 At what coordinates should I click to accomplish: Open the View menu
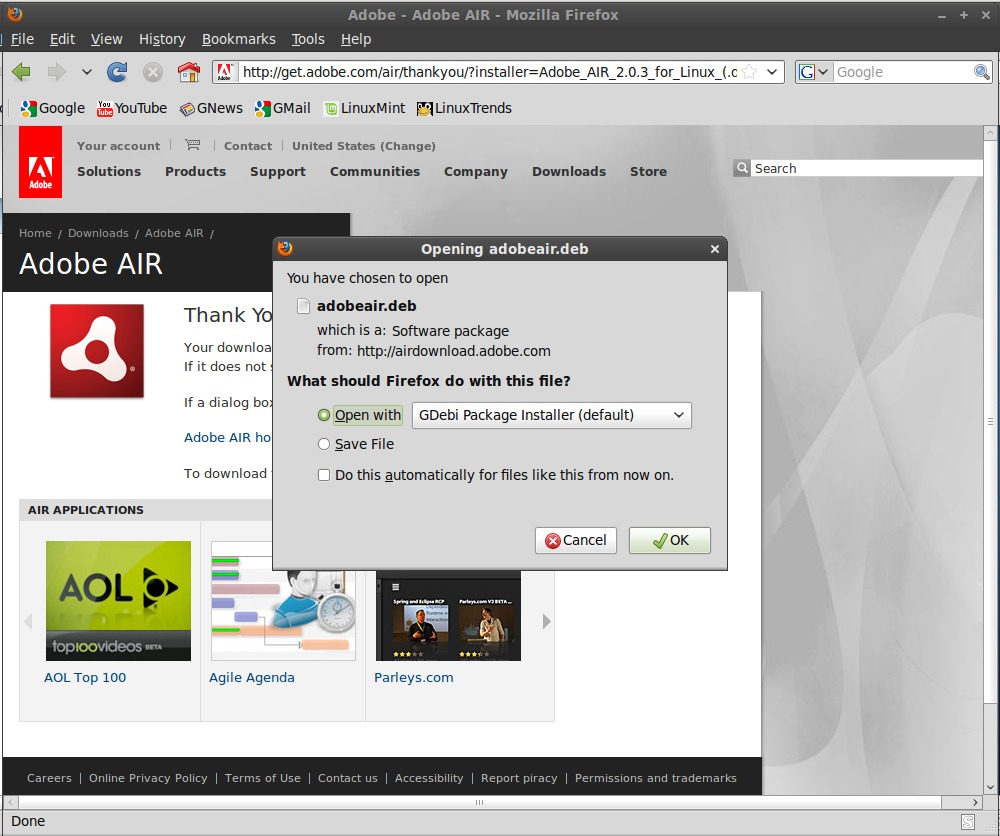[107, 40]
